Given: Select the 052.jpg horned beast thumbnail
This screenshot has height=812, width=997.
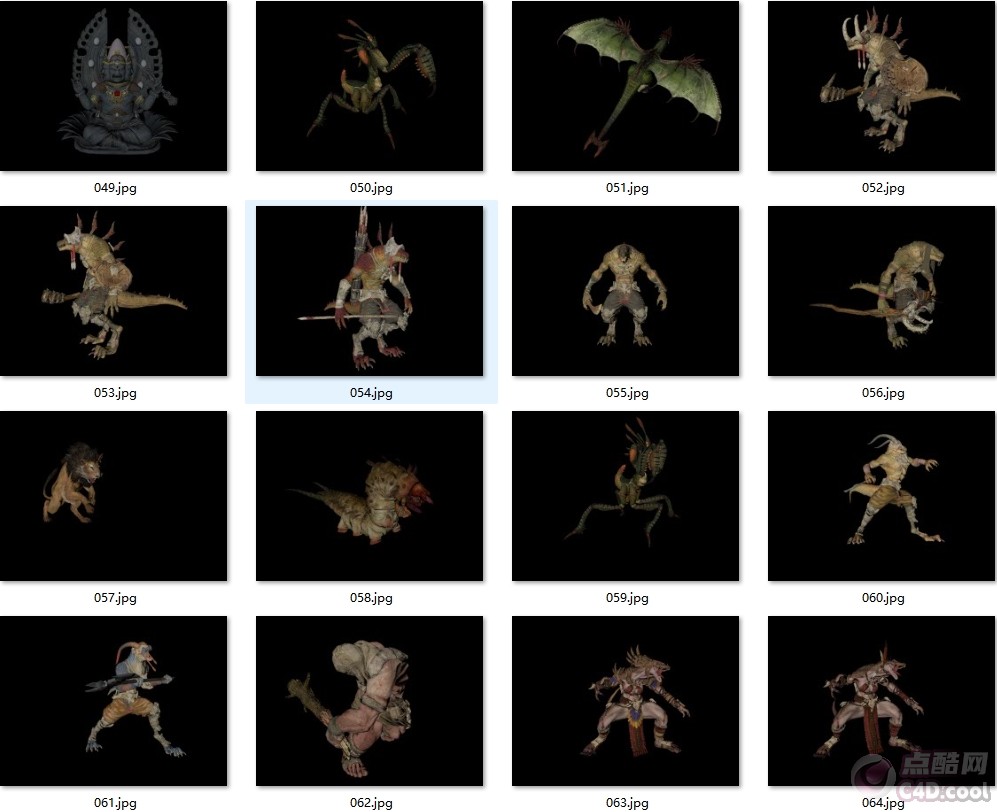Looking at the screenshot, I should [x=881, y=86].
